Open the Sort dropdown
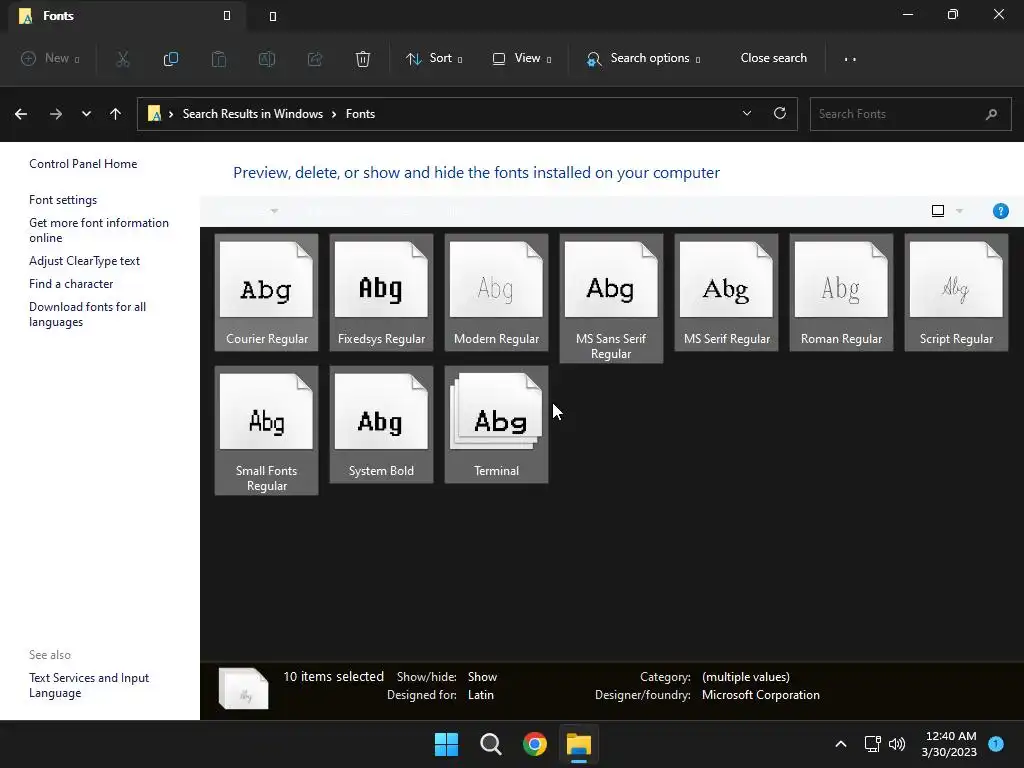Image resolution: width=1024 pixels, height=768 pixels. (434, 58)
